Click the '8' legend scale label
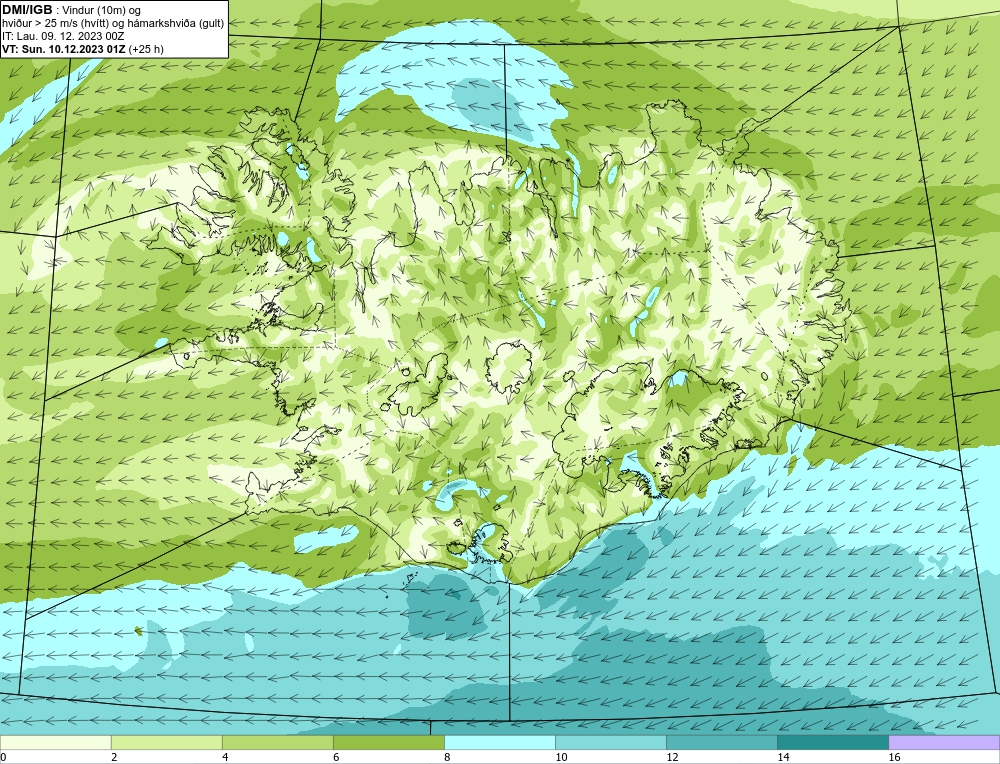 (x=447, y=757)
